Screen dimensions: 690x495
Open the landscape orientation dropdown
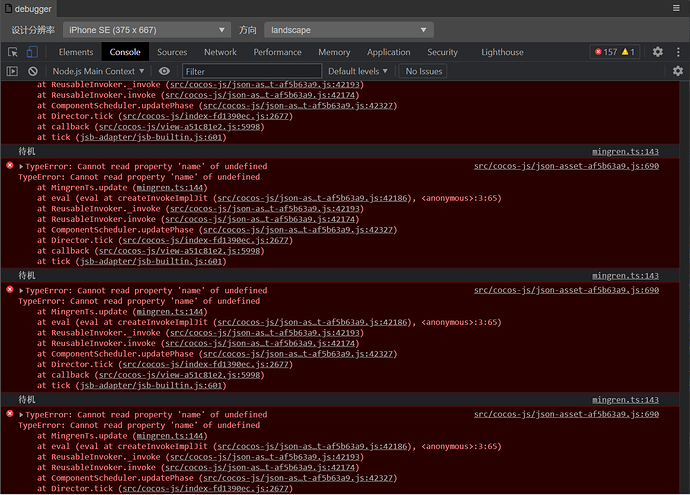point(349,30)
